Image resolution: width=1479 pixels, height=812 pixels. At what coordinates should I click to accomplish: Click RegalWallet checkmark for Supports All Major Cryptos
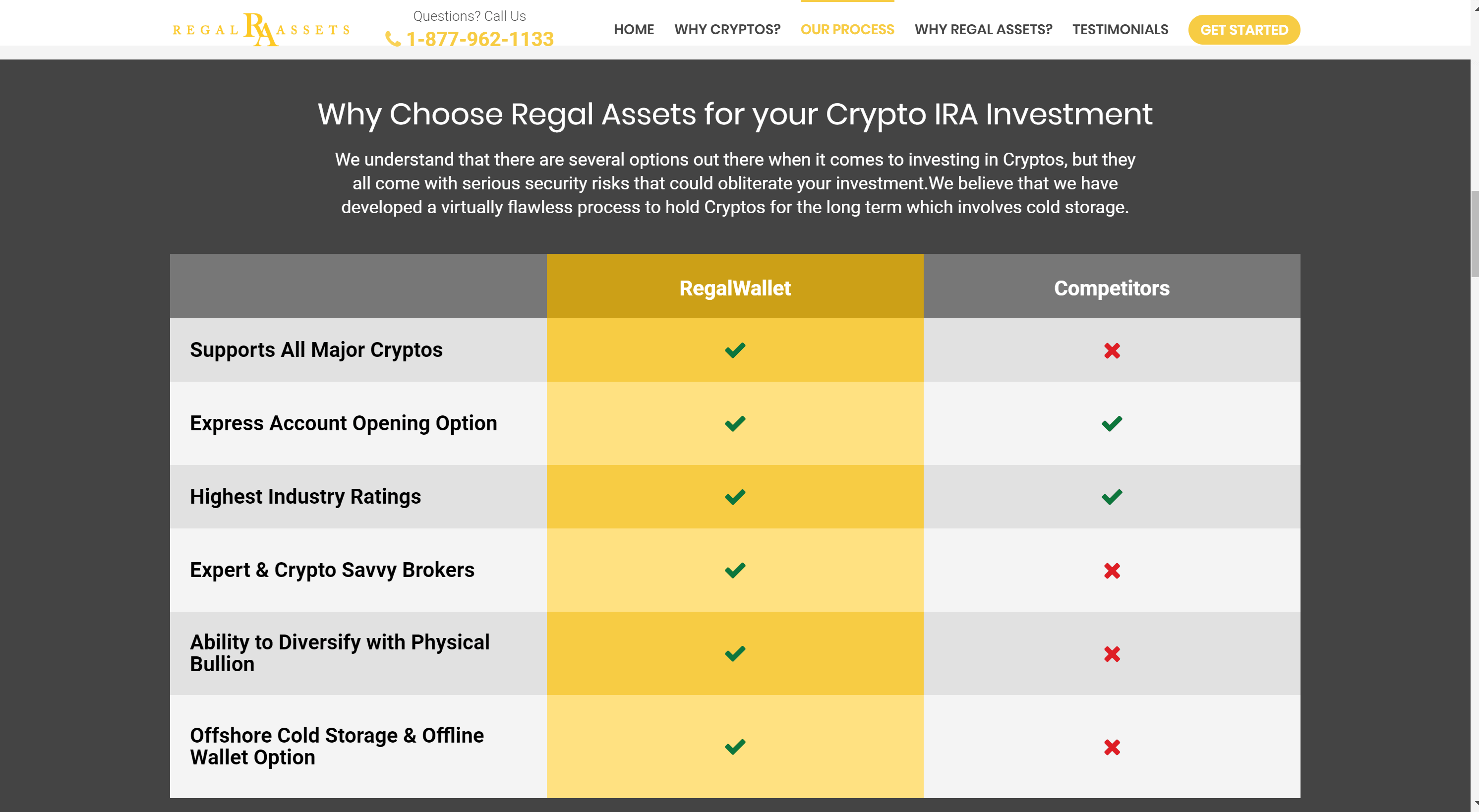(x=735, y=350)
